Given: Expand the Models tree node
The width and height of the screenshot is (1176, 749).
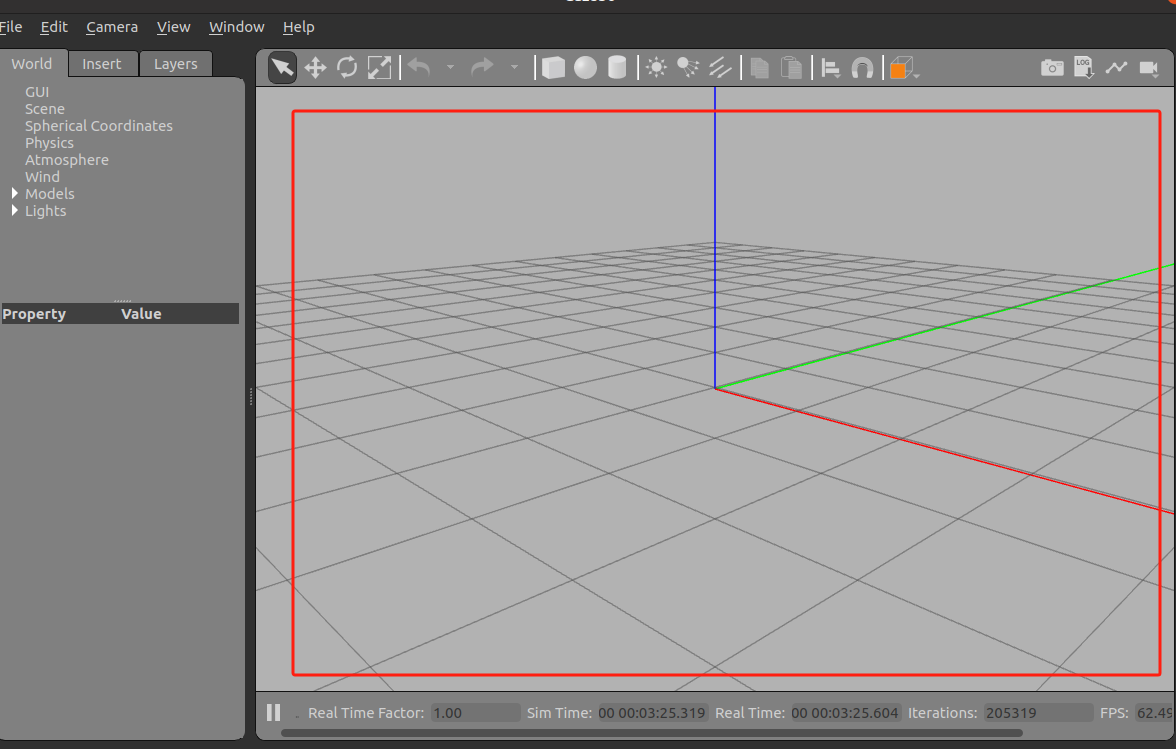Looking at the screenshot, I should click(14, 193).
